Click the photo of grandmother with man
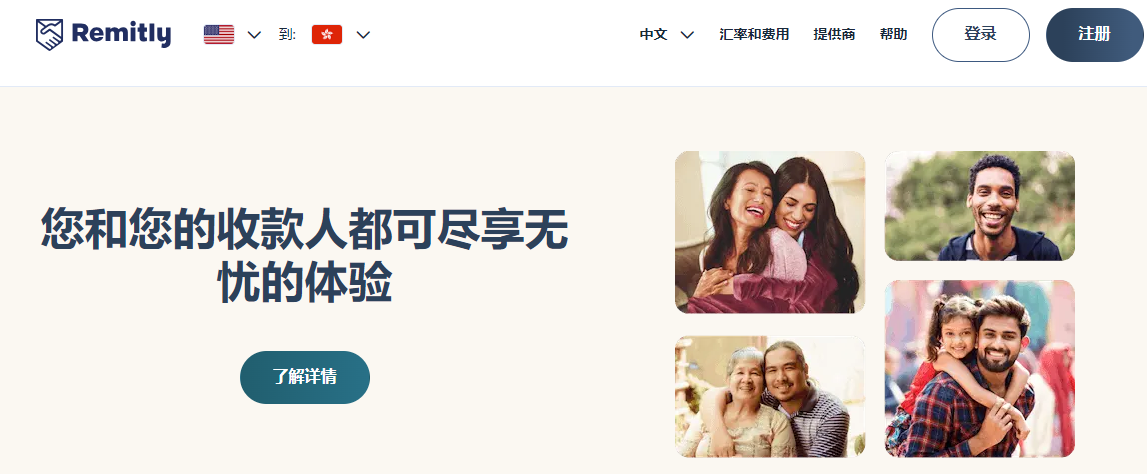1147x474 pixels. [770, 396]
